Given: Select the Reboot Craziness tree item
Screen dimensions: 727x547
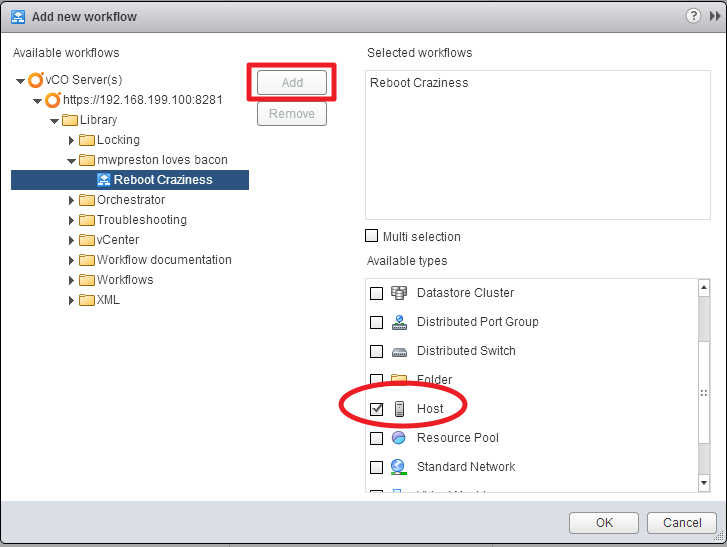Looking at the screenshot, I should (x=130, y=180).
